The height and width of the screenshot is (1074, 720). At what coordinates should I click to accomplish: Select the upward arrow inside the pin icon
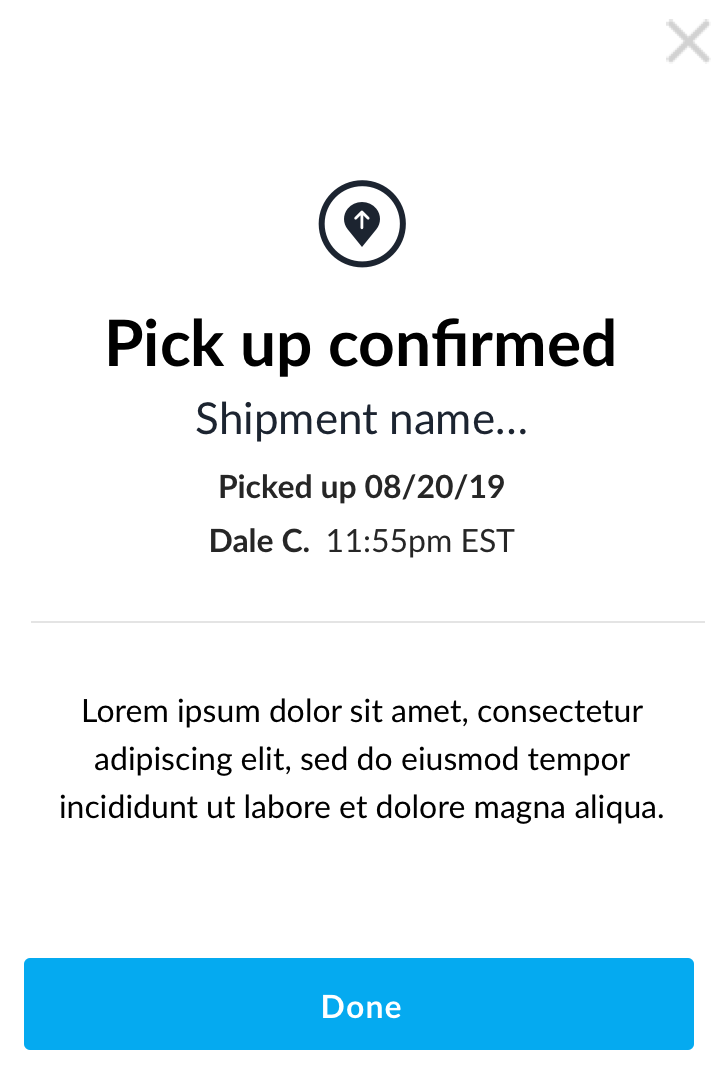tap(362, 216)
